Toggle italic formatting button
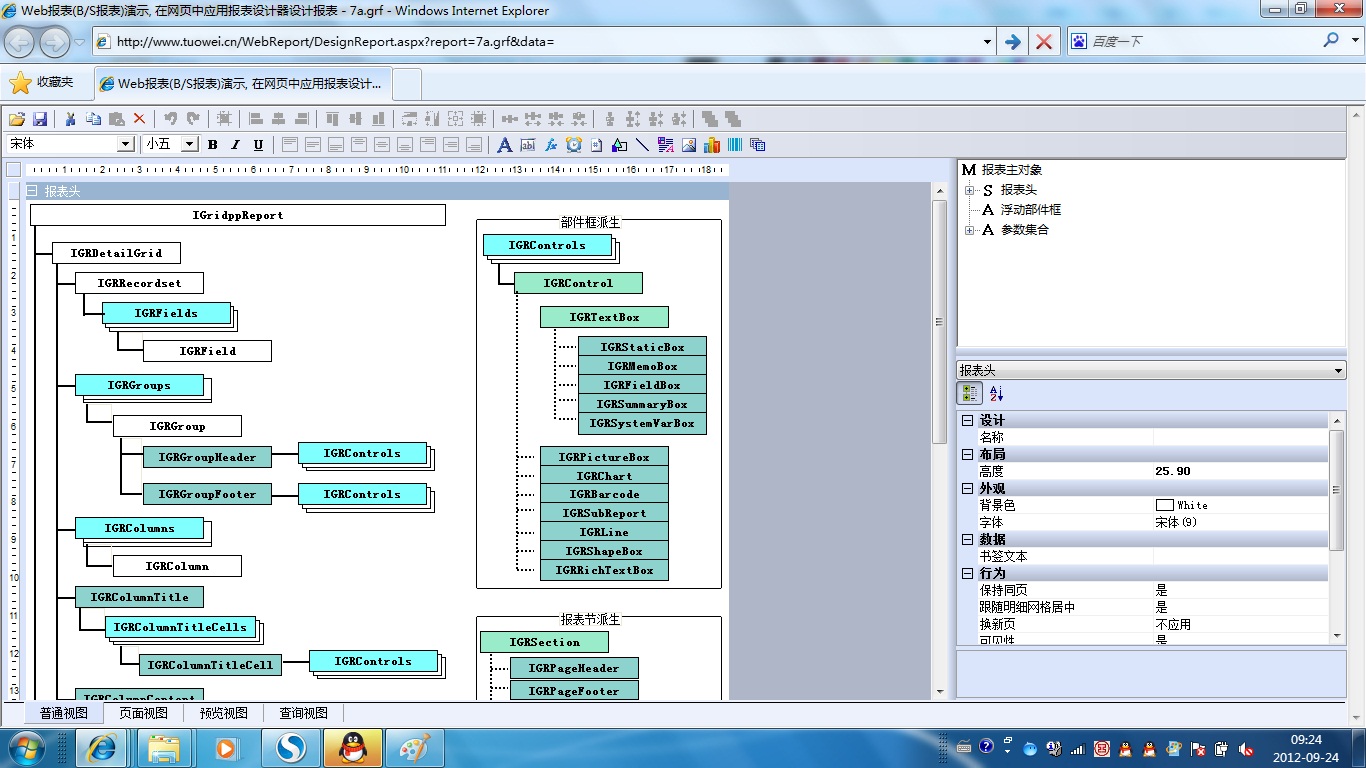The width and height of the screenshot is (1366, 768). click(x=235, y=145)
